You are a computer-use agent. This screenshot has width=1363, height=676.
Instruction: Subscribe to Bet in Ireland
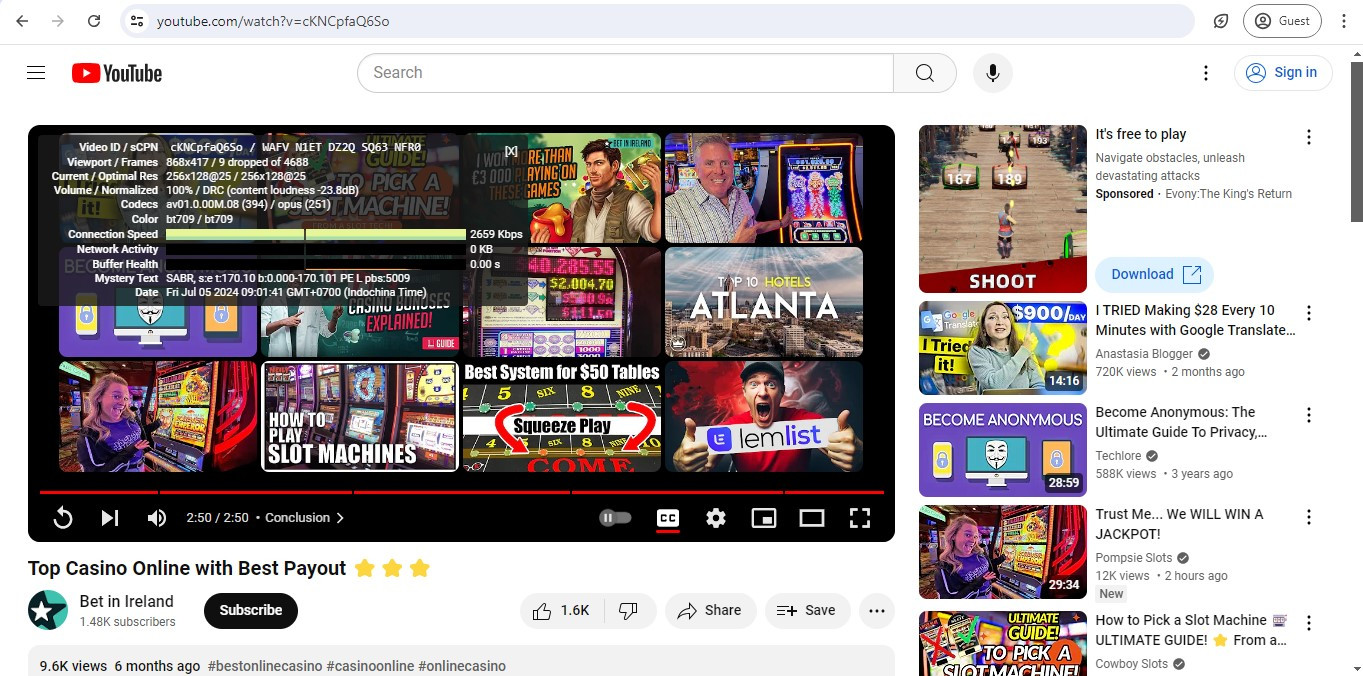pyautogui.click(x=251, y=610)
